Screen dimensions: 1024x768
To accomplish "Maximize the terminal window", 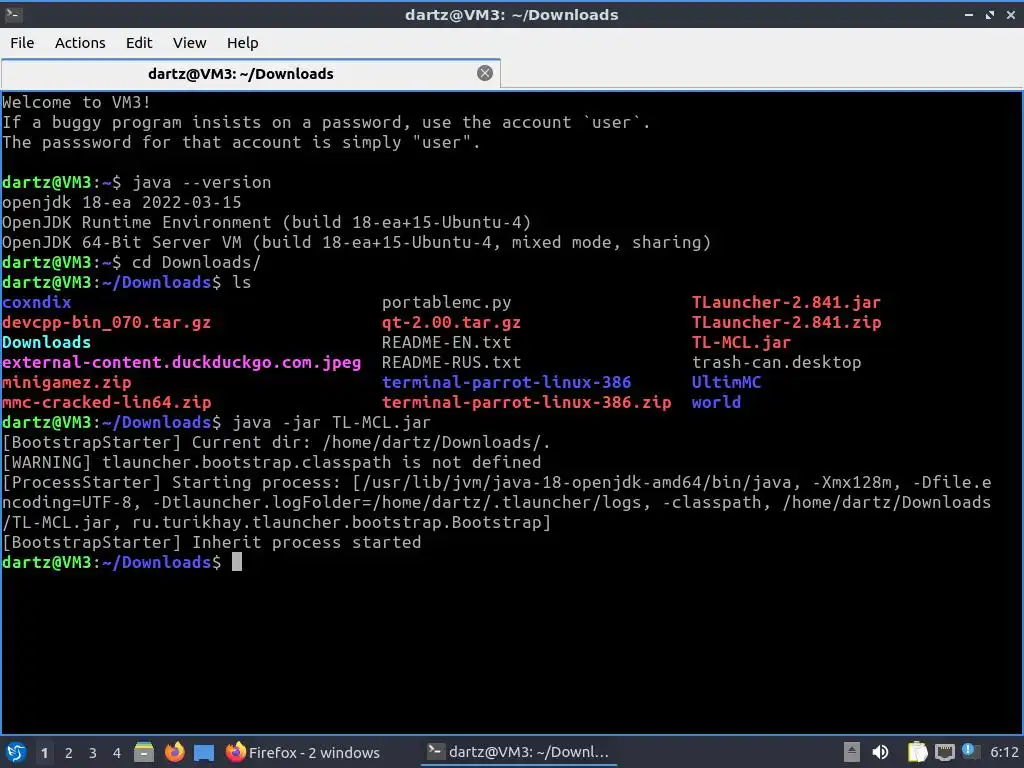I will pyautogui.click(x=990, y=14).
